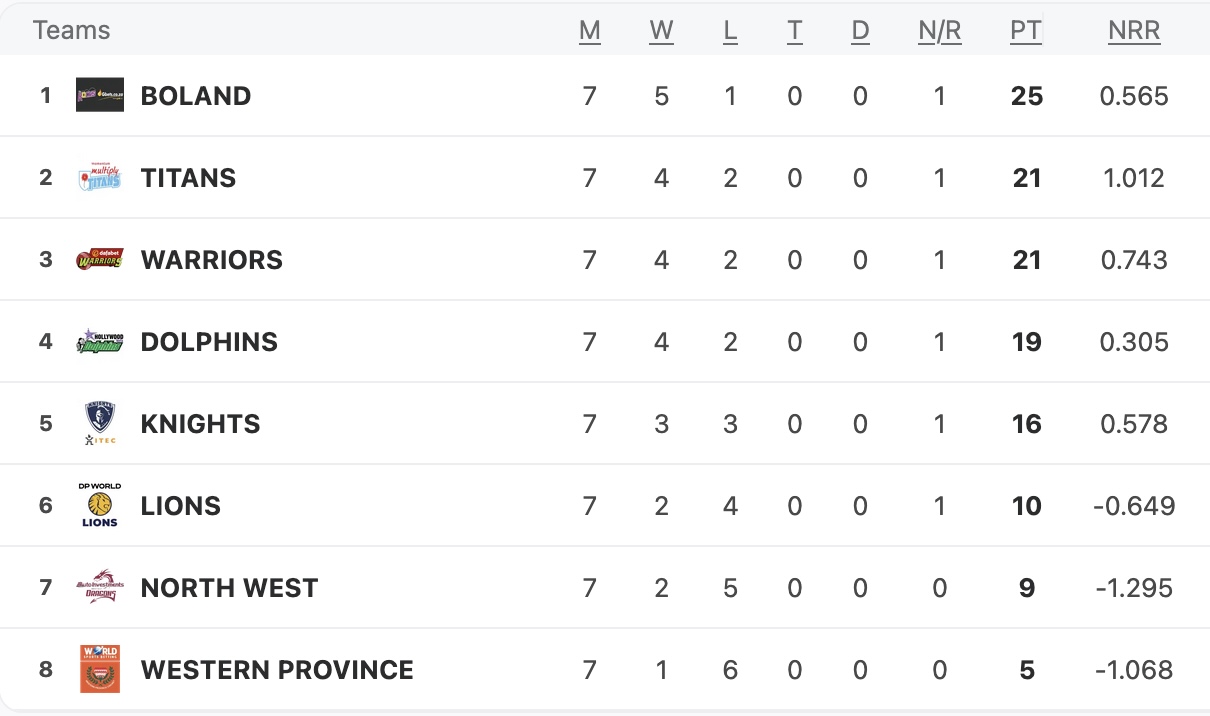The width and height of the screenshot is (1210, 716).
Task: Open the BOLAND team name
Action: 196,96
